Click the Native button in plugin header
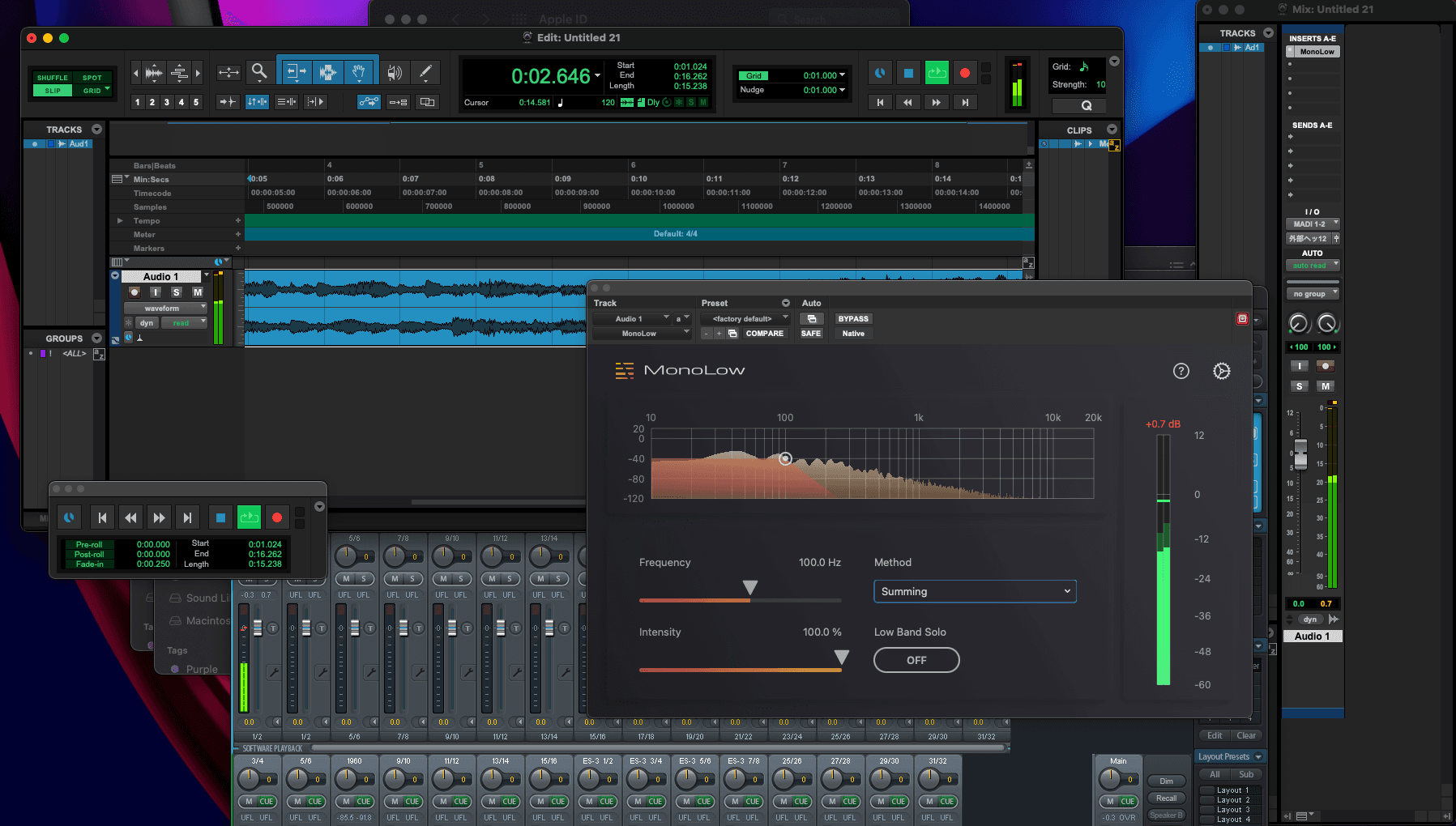The height and width of the screenshot is (826, 1456). click(x=853, y=334)
